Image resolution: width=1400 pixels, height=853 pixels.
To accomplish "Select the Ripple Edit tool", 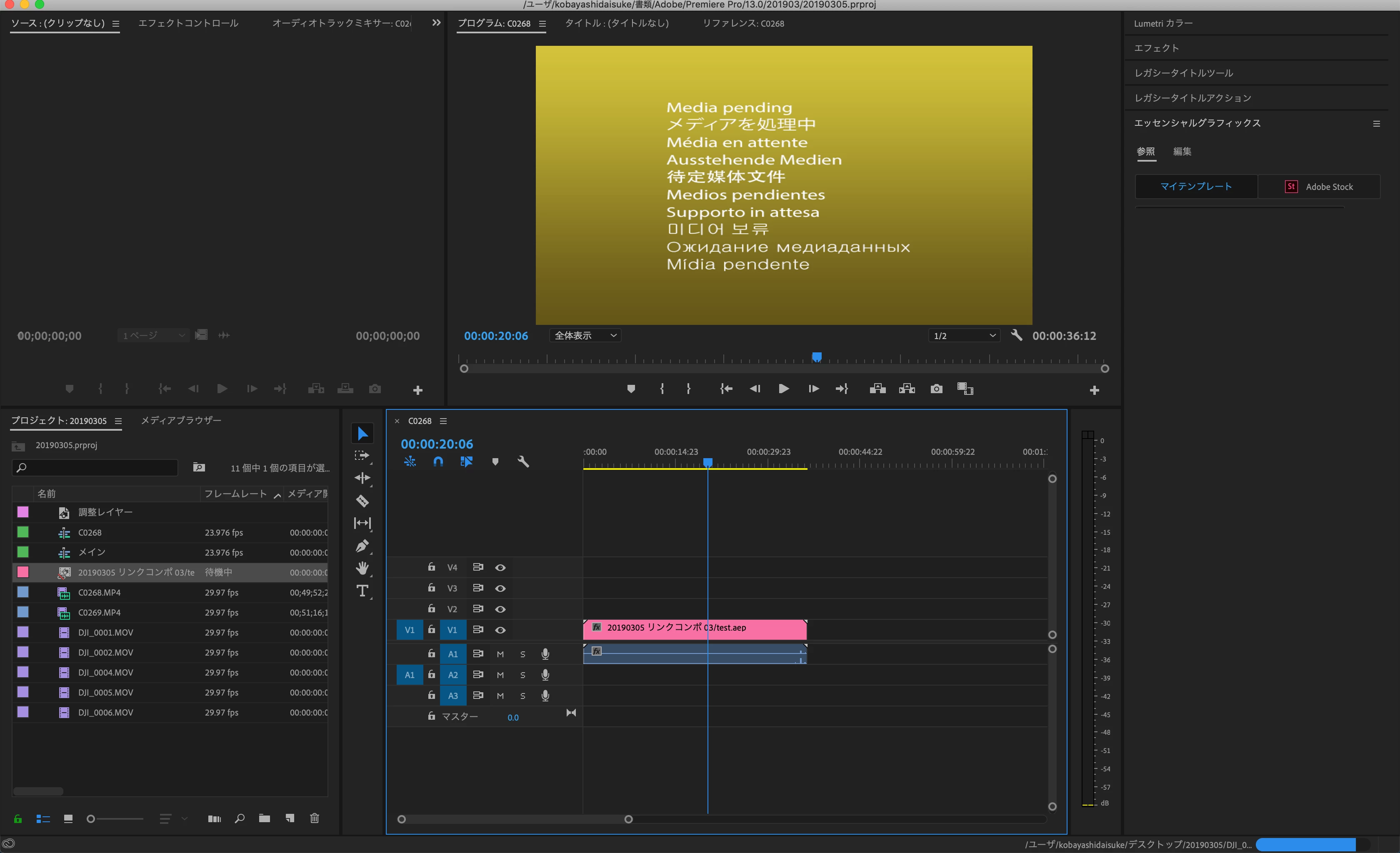I will (362, 478).
